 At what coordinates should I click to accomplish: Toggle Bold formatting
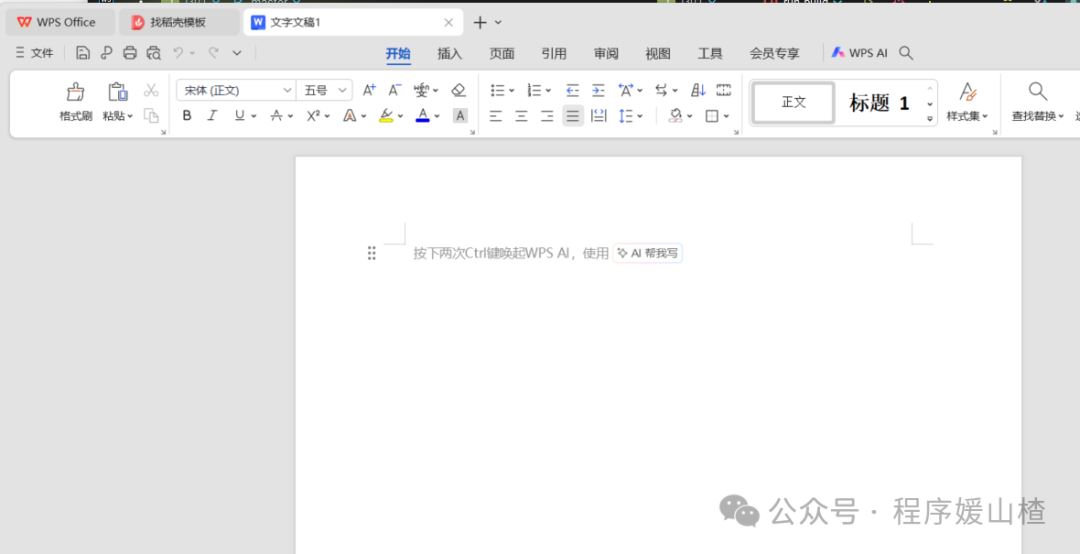[x=187, y=116]
